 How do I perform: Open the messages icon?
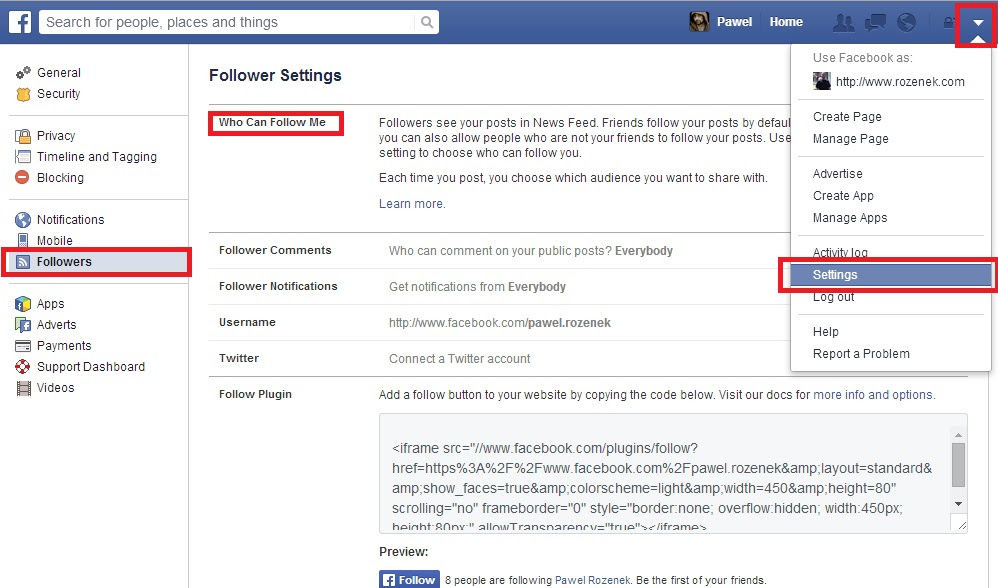point(875,22)
